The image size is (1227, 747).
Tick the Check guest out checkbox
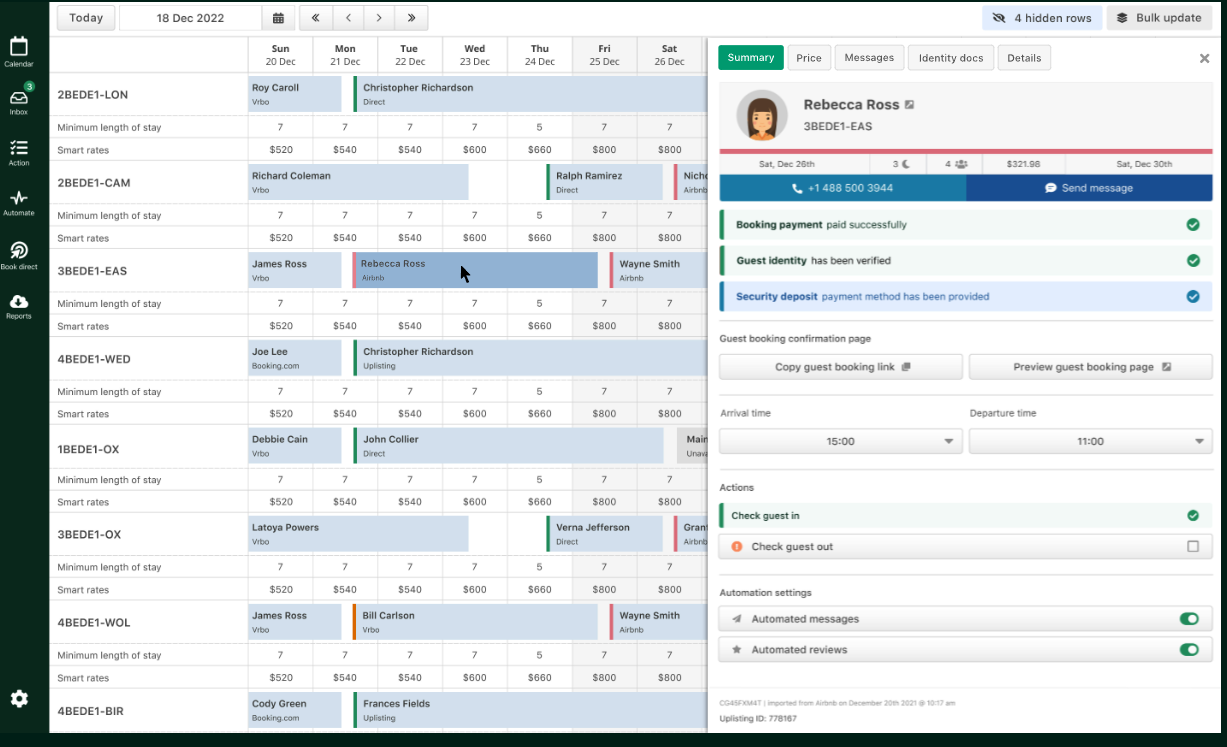point(1192,547)
